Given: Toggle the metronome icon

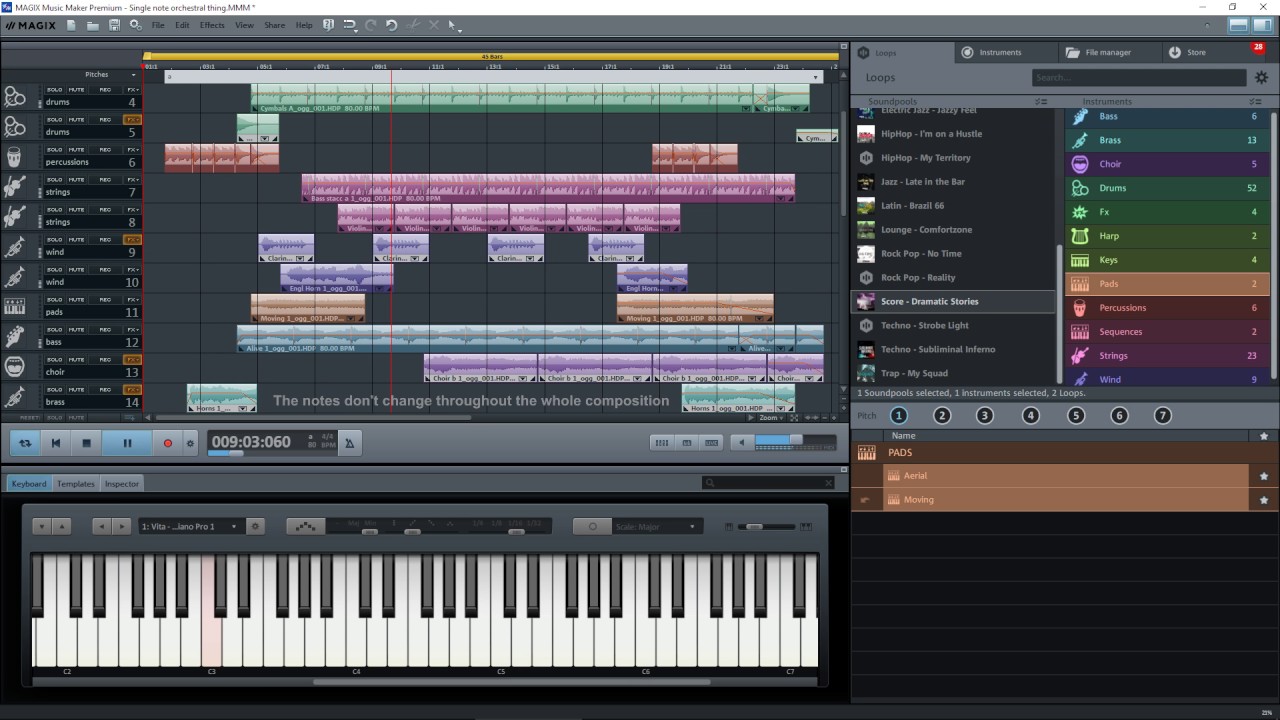Looking at the screenshot, I should [x=349, y=442].
